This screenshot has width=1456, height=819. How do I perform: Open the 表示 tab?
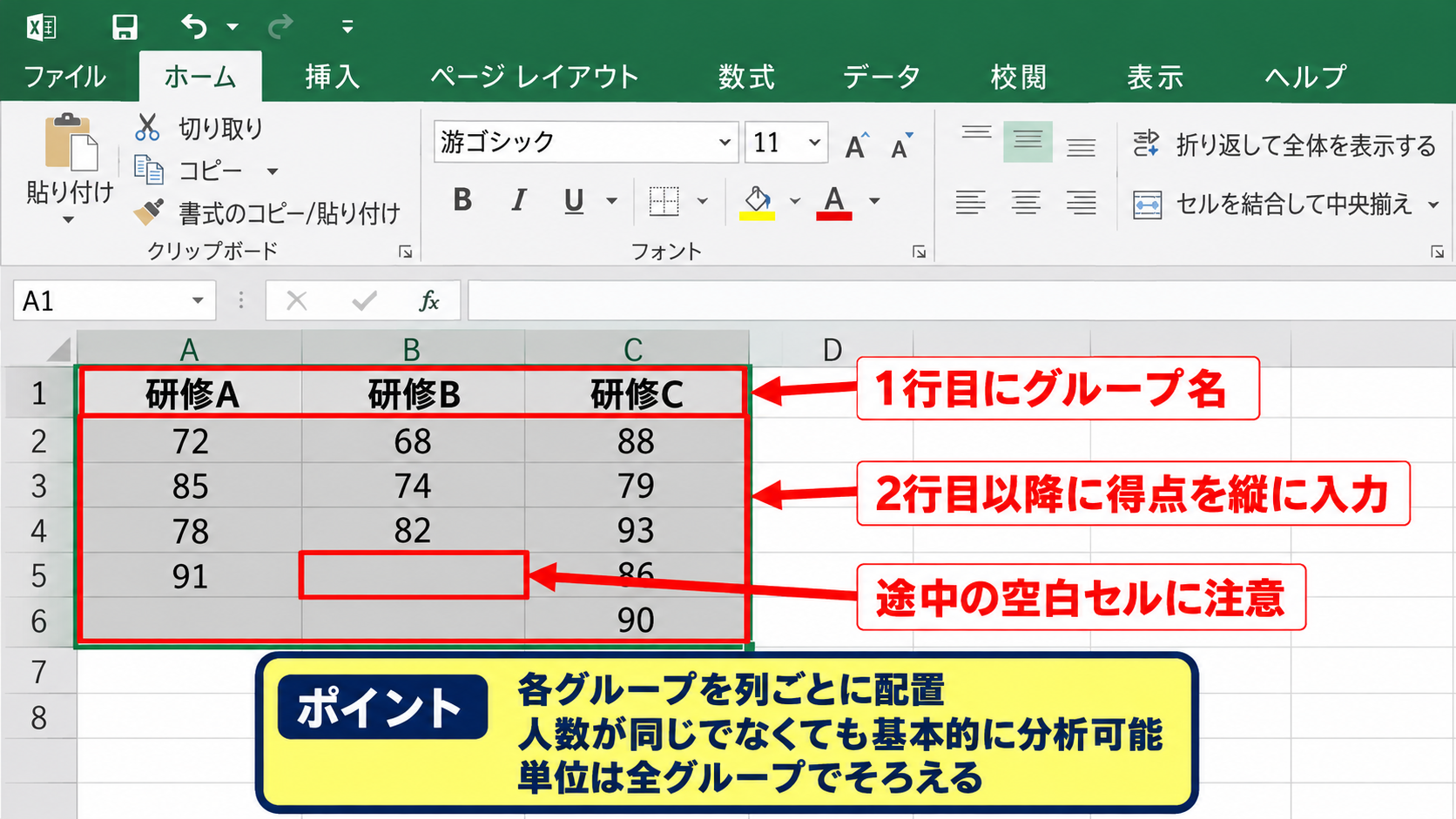pos(1155,77)
